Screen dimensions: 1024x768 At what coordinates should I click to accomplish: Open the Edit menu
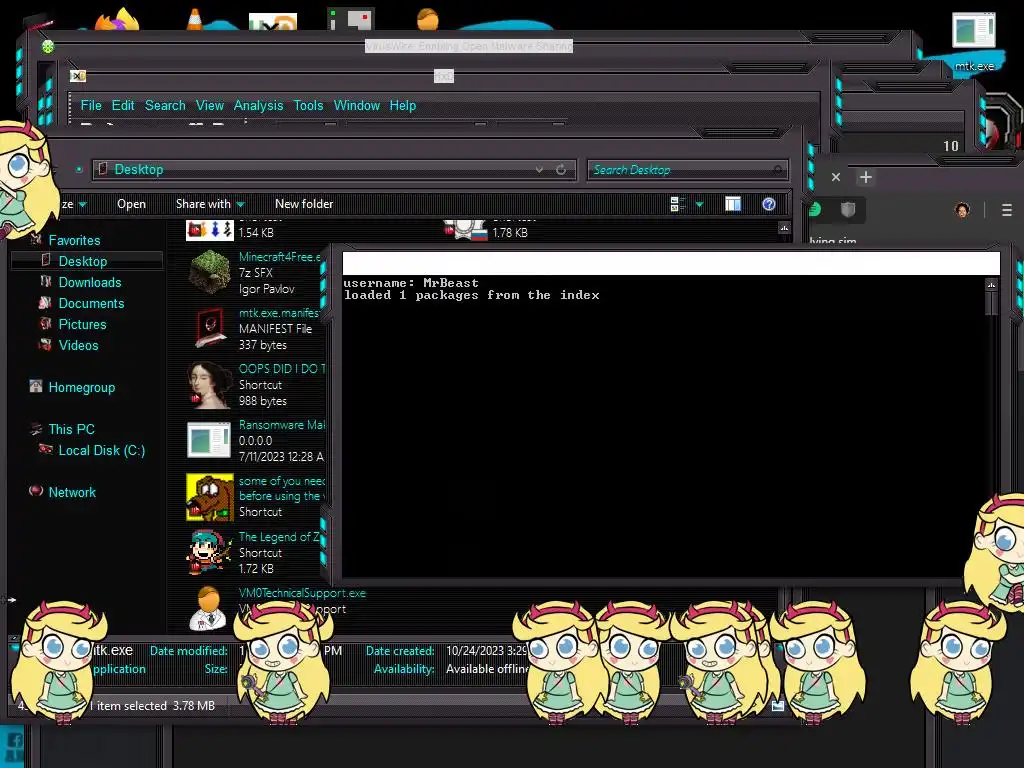coord(123,105)
